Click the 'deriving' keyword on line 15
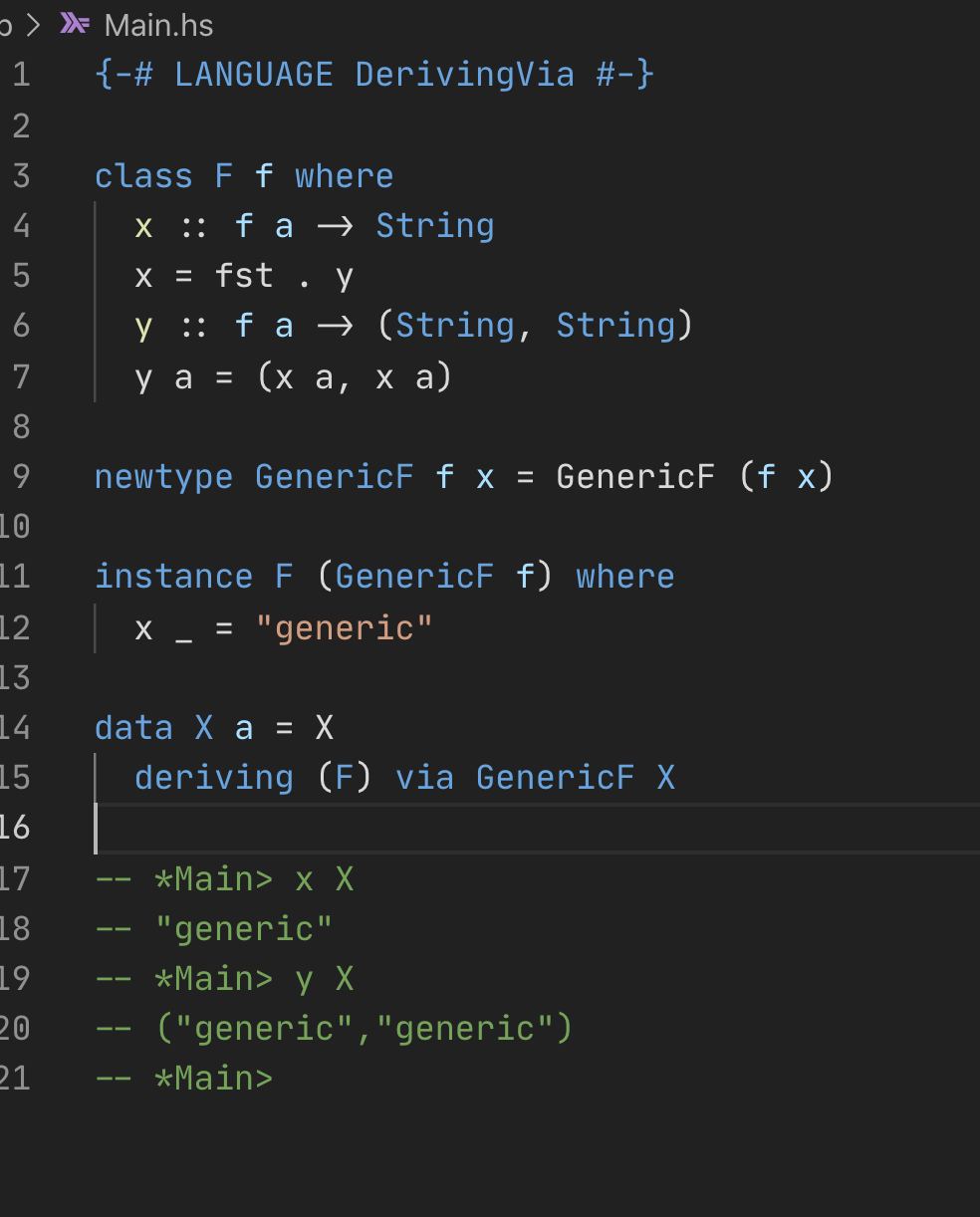 coord(214,778)
